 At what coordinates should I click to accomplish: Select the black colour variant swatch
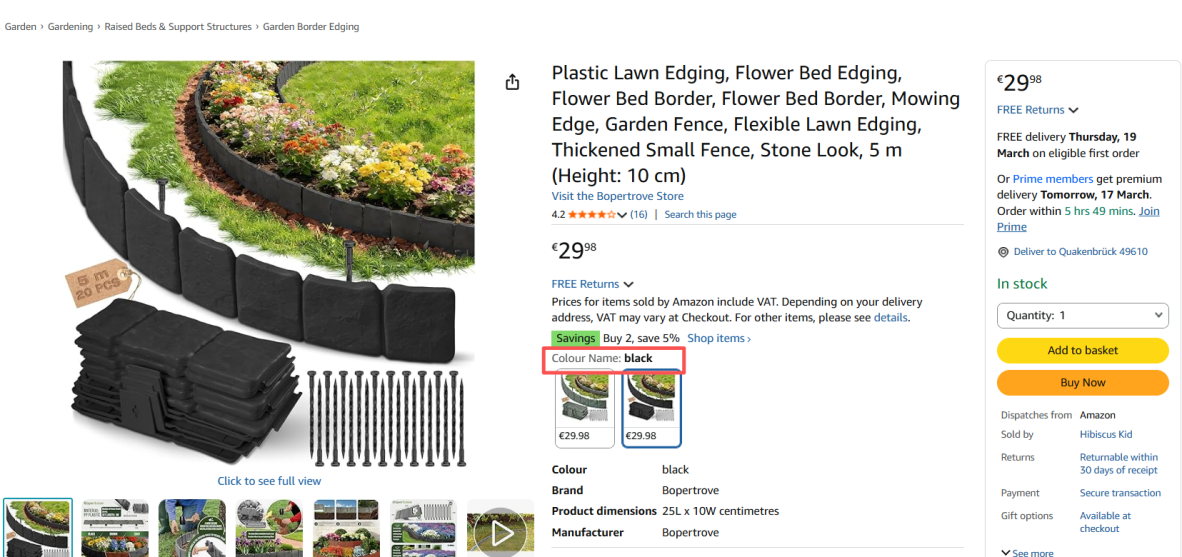point(651,407)
